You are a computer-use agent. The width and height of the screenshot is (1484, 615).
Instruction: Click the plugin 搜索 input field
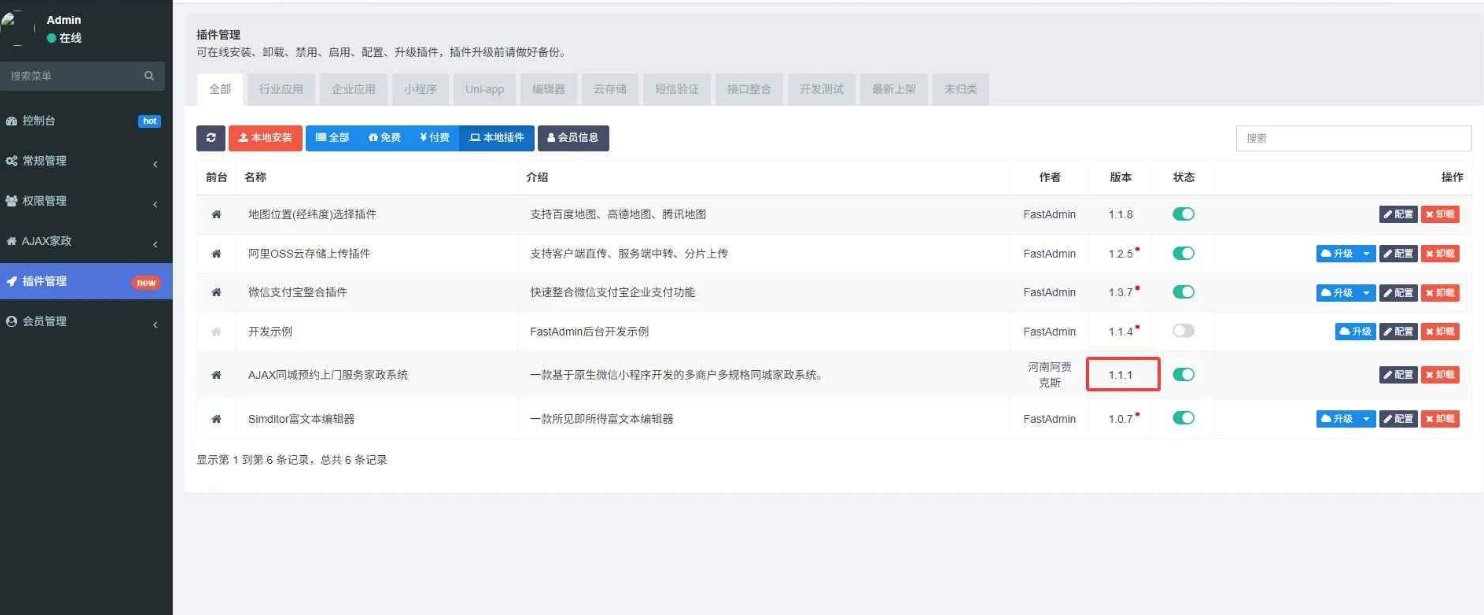(x=1353, y=139)
